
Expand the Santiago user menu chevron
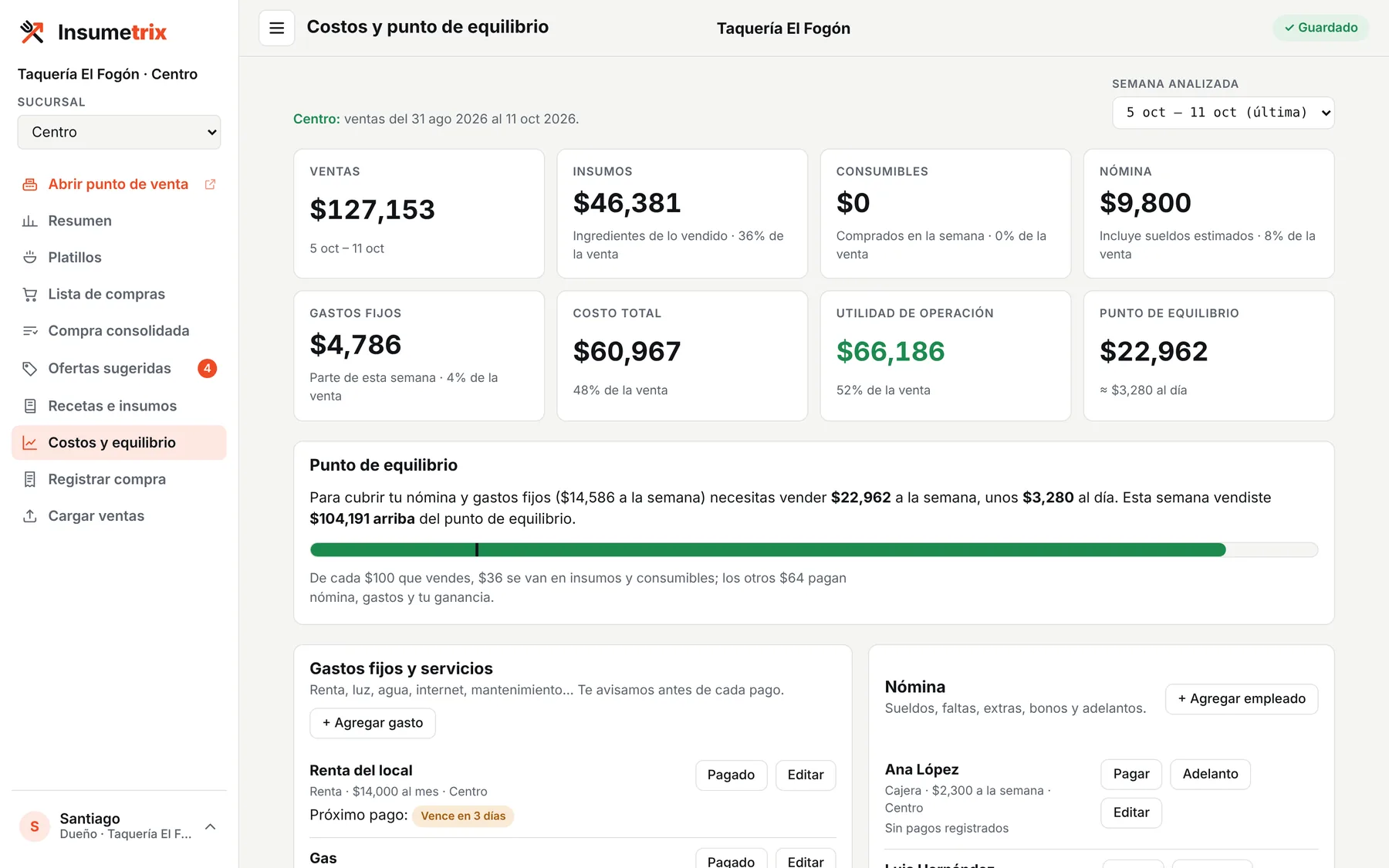tap(210, 826)
